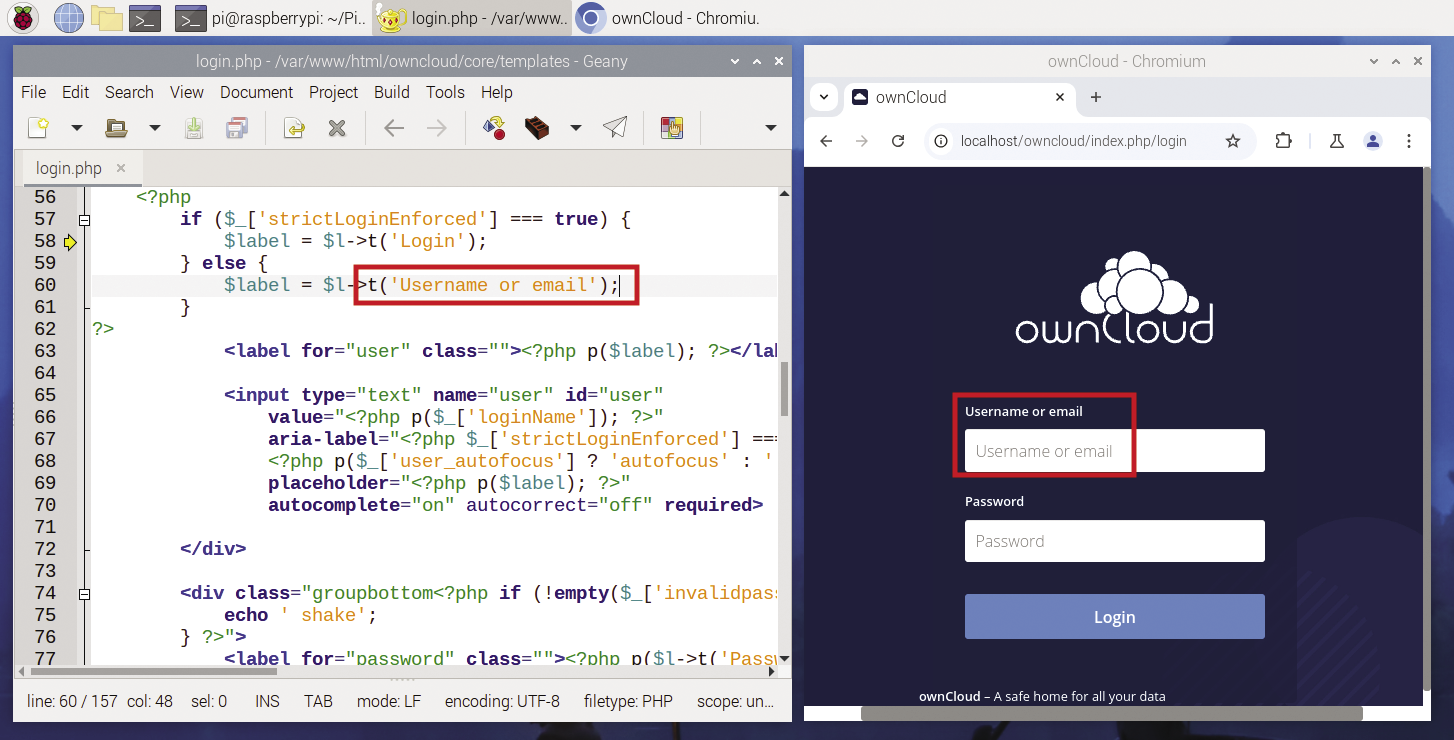Reload the ownCloud page
This screenshot has width=1454, height=740.
[898, 141]
